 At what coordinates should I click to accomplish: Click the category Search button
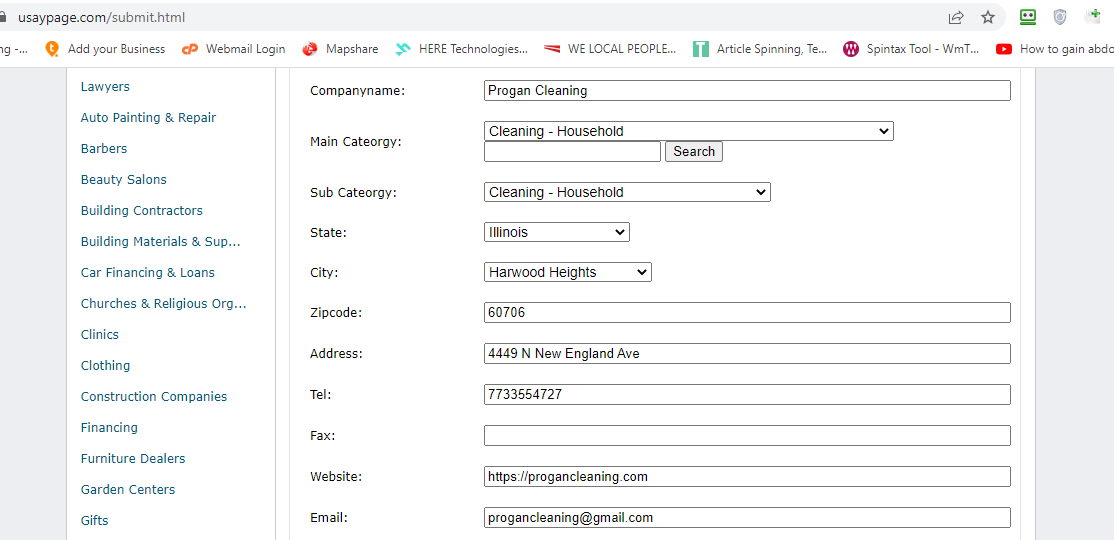693,151
